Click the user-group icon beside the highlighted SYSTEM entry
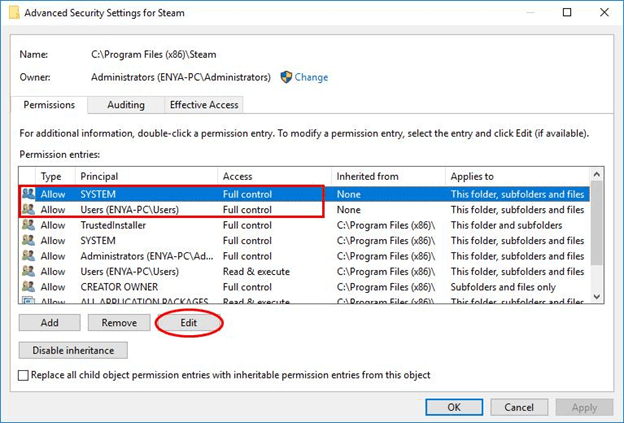Image resolution: width=624 pixels, height=423 pixels. [28, 194]
